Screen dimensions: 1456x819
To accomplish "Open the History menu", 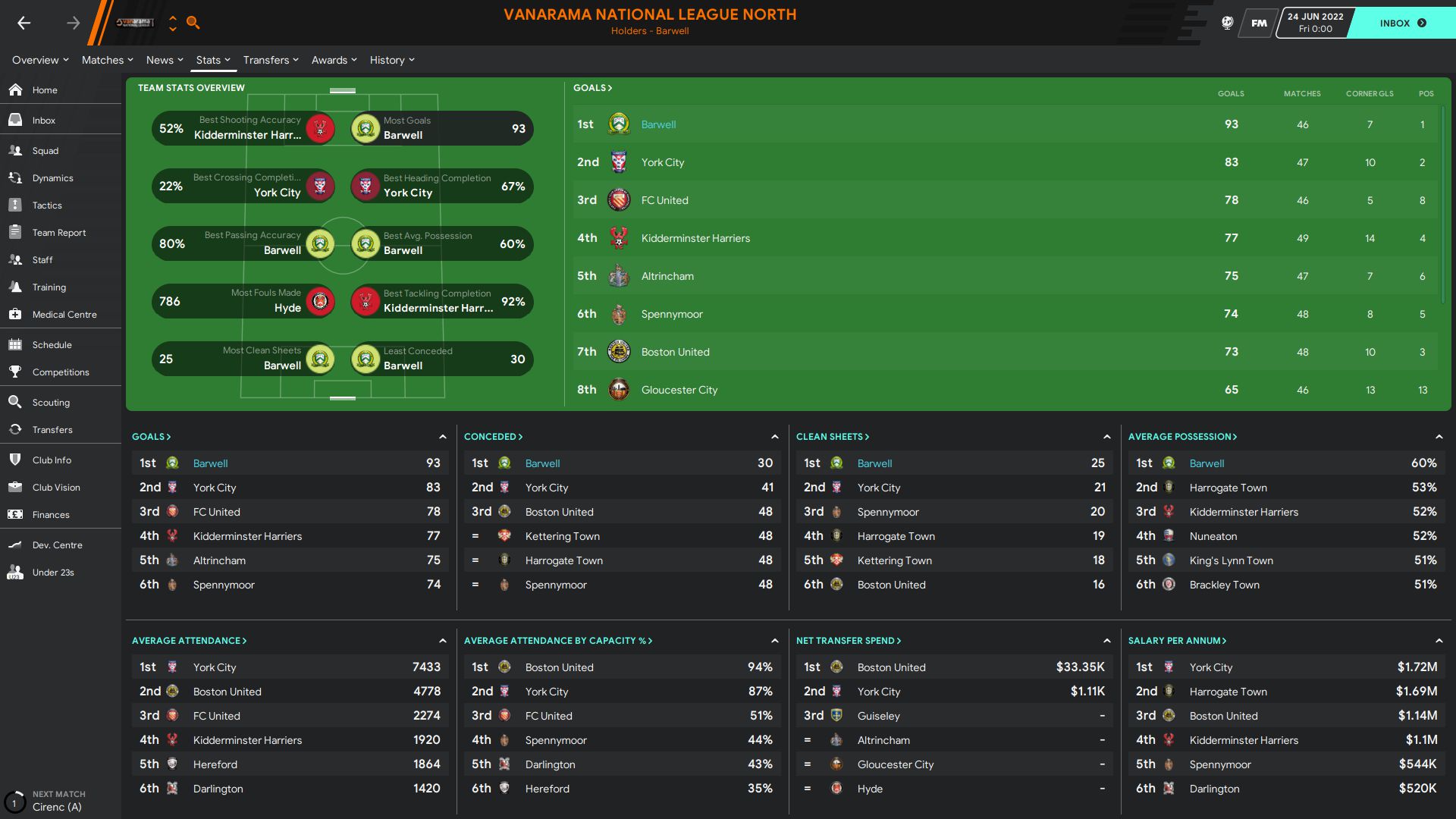I will point(392,60).
